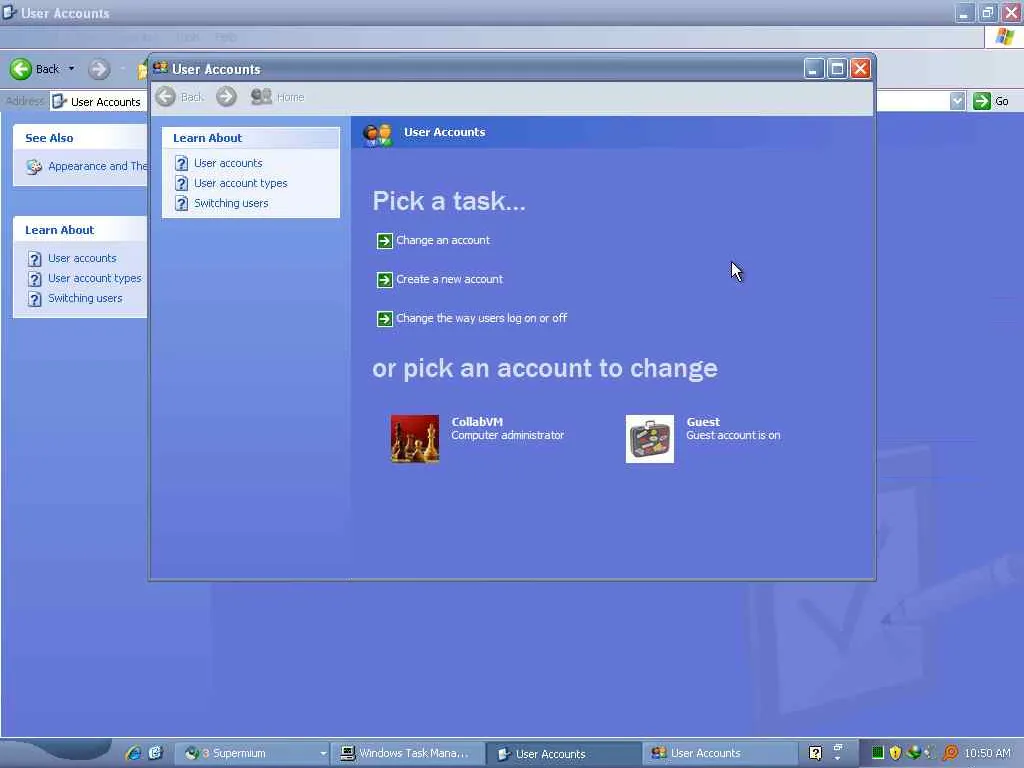Expand the Address bar dropdown arrow

[957, 101]
